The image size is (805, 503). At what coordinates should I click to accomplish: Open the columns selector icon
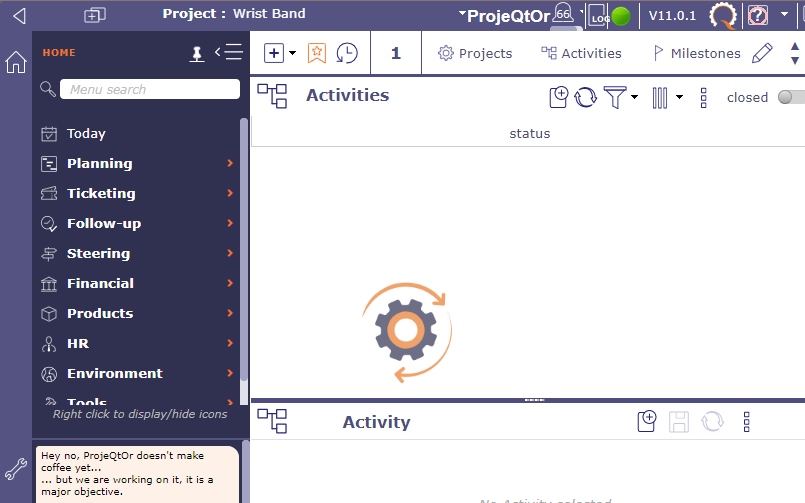coord(660,98)
